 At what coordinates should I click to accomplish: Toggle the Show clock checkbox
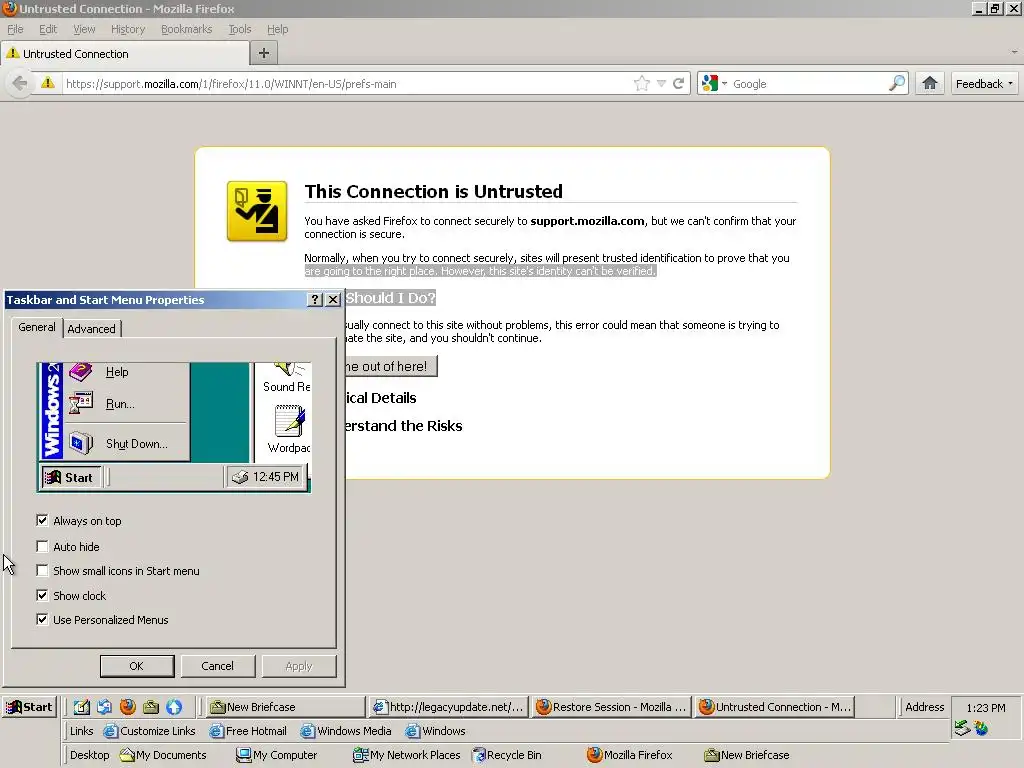[42, 595]
